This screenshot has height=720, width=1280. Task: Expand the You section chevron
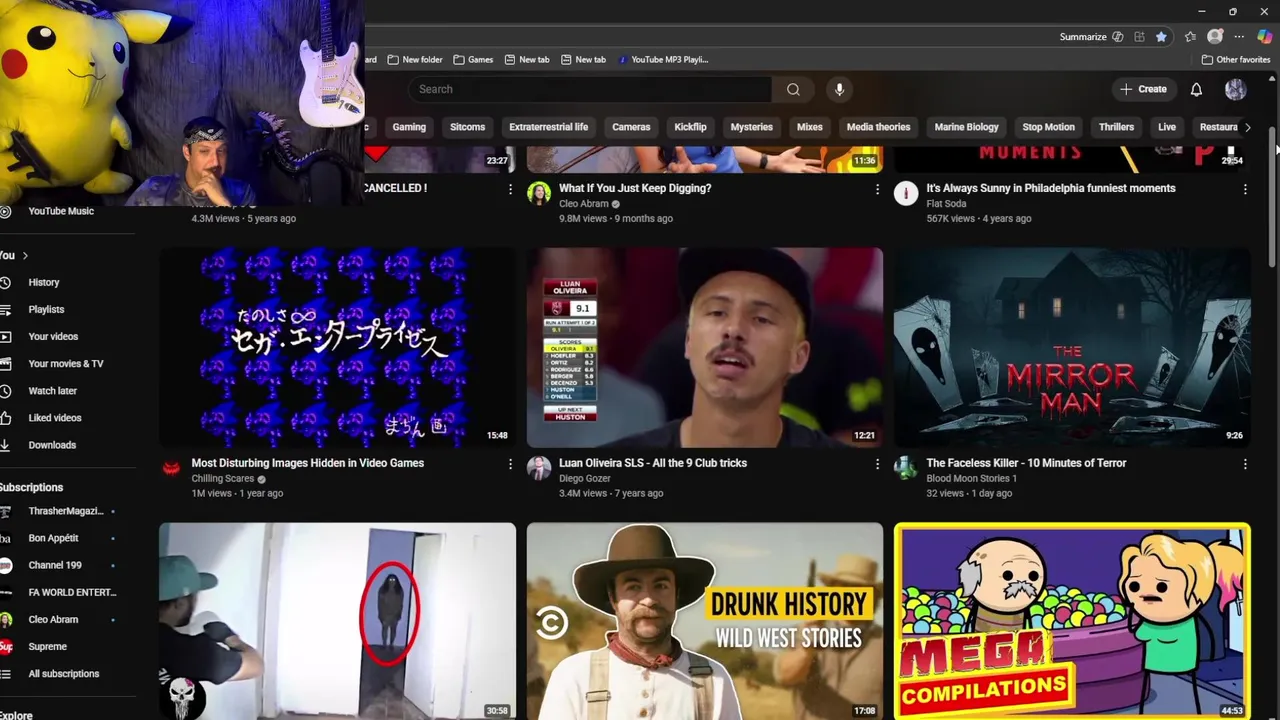click(x=25, y=255)
